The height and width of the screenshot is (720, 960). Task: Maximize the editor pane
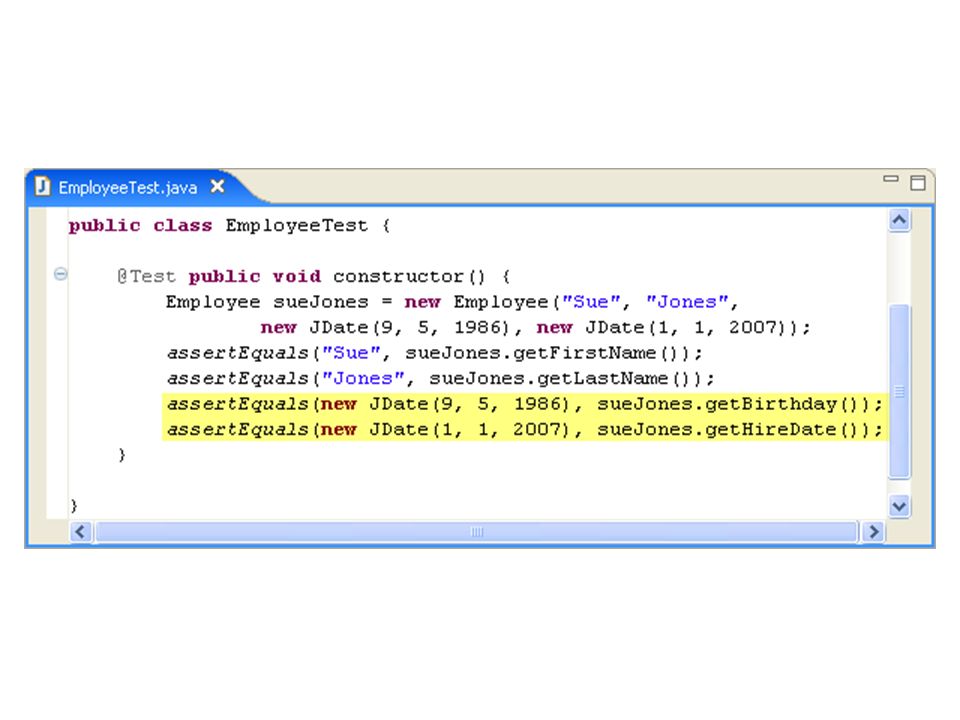click(x=918, y=182)
